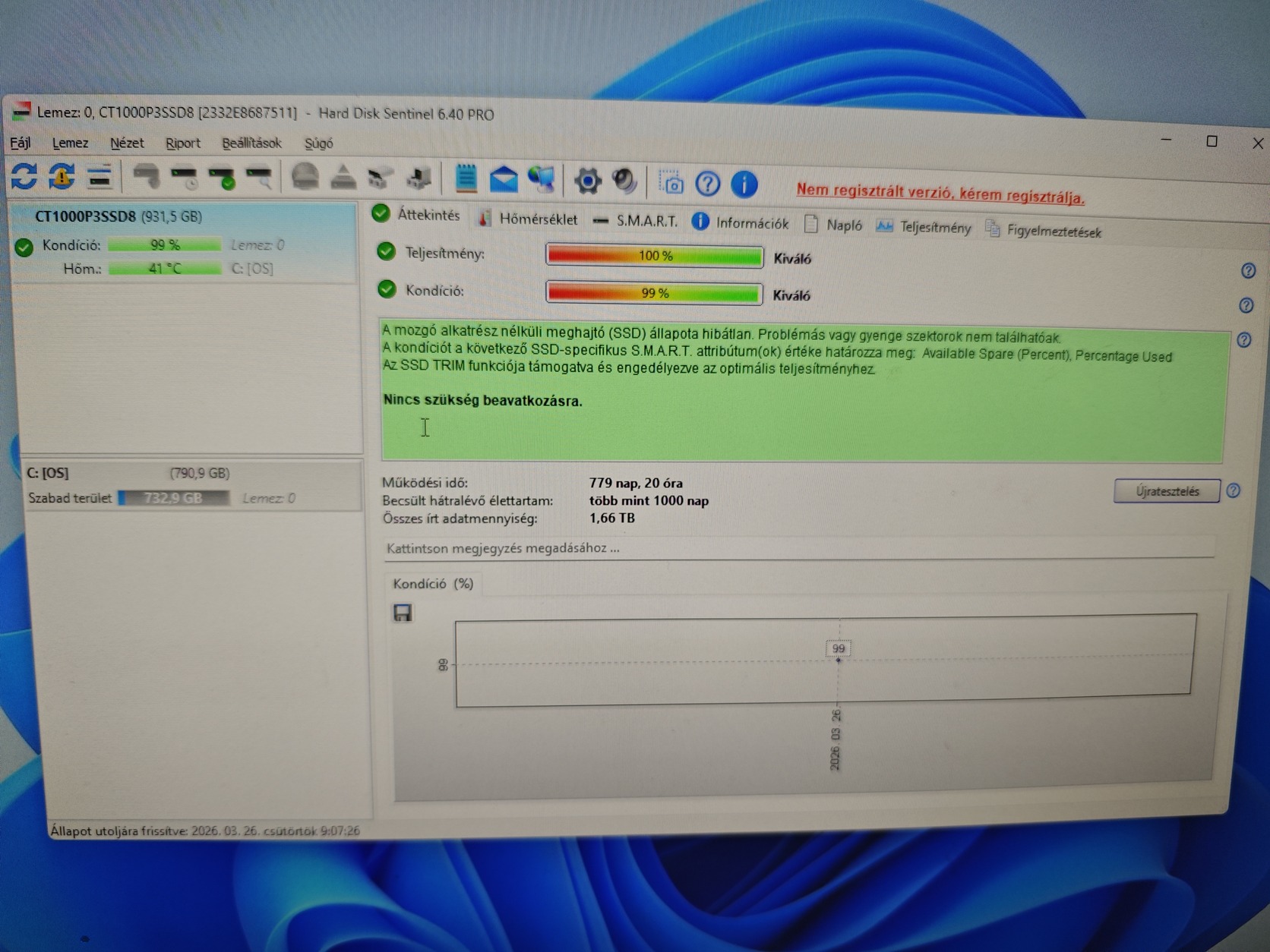Click the help icon next to Újratesztelés

[x=1234, y=490]
